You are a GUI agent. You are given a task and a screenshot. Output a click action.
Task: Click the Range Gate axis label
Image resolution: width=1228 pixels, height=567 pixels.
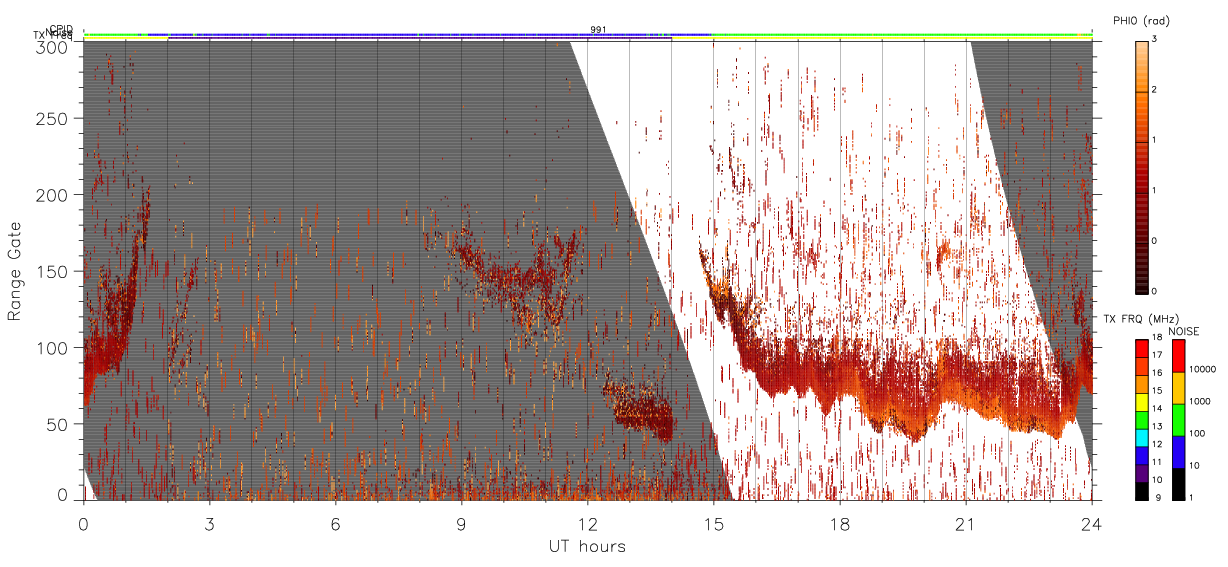[x=16, y=271]
